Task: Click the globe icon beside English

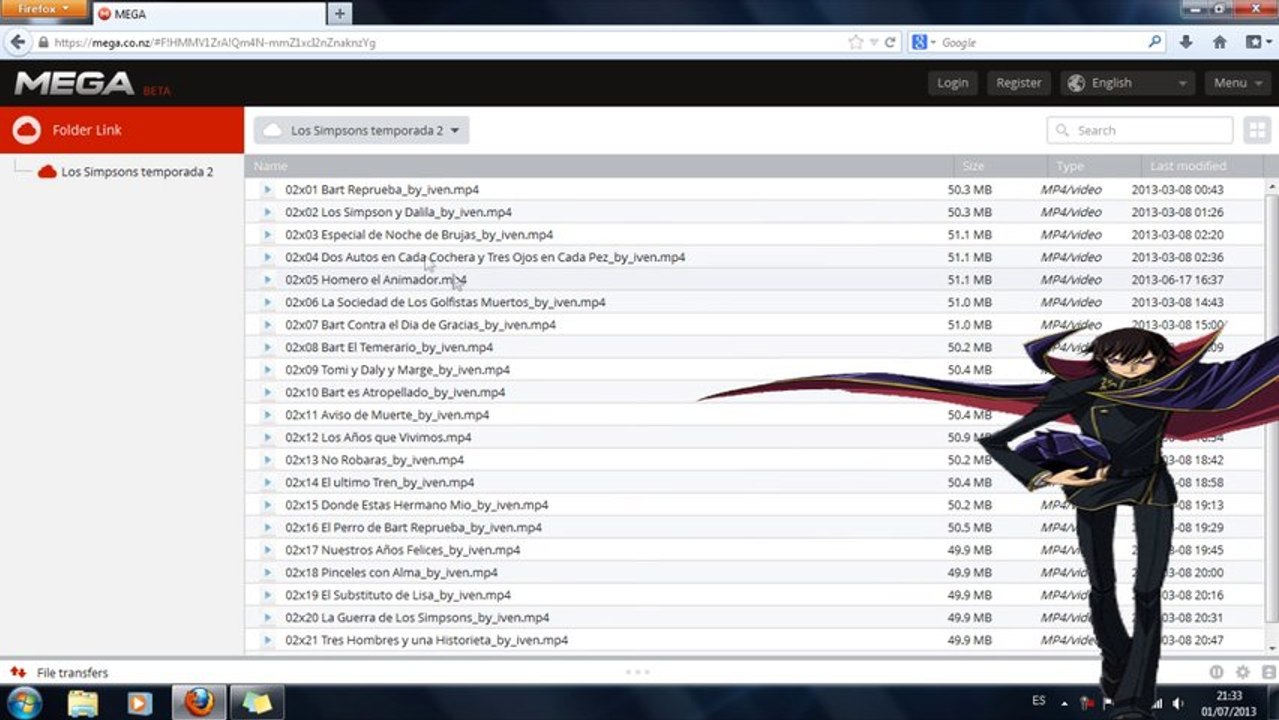Action: click(1076, 83)
